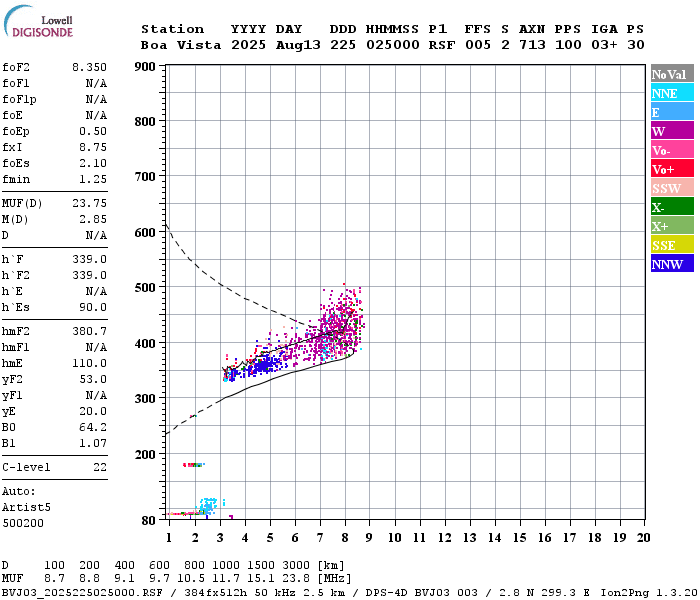This screenshot has width=700, height=600.
Task: Choose the red Vo+ legend swatch
Action: click(x=671, y=169)
